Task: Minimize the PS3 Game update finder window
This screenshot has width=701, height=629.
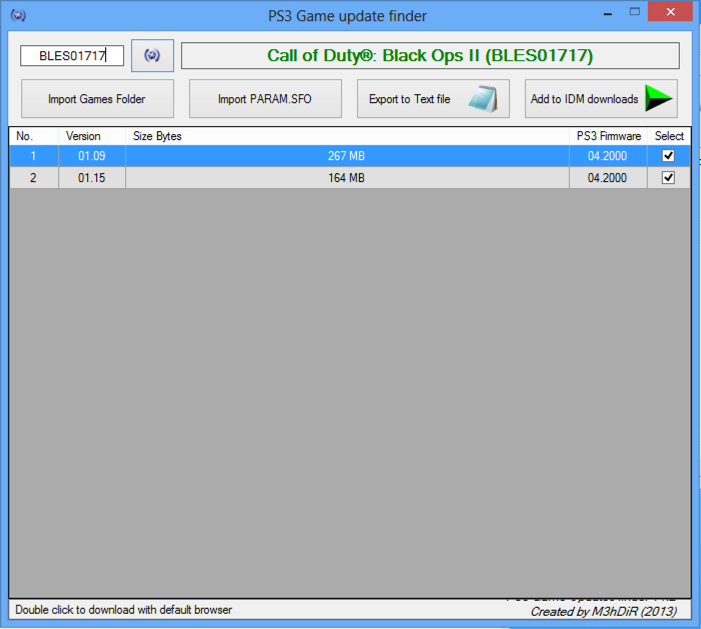Action: click(608, 13)
